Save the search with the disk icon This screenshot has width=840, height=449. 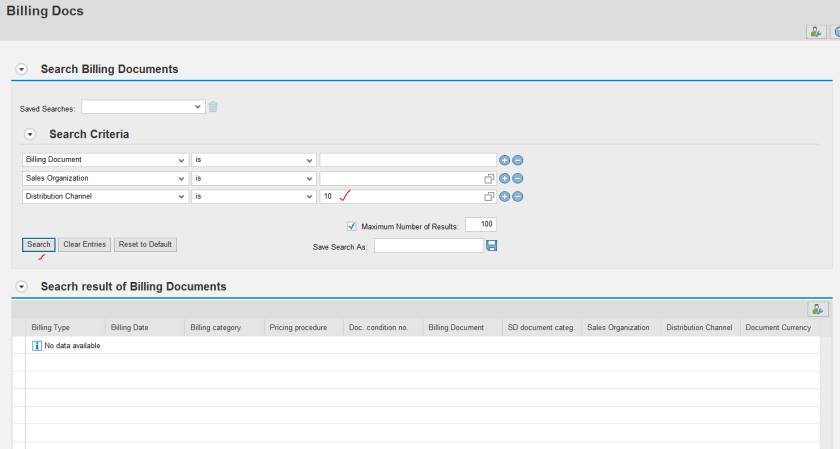(x=491, y=245)
